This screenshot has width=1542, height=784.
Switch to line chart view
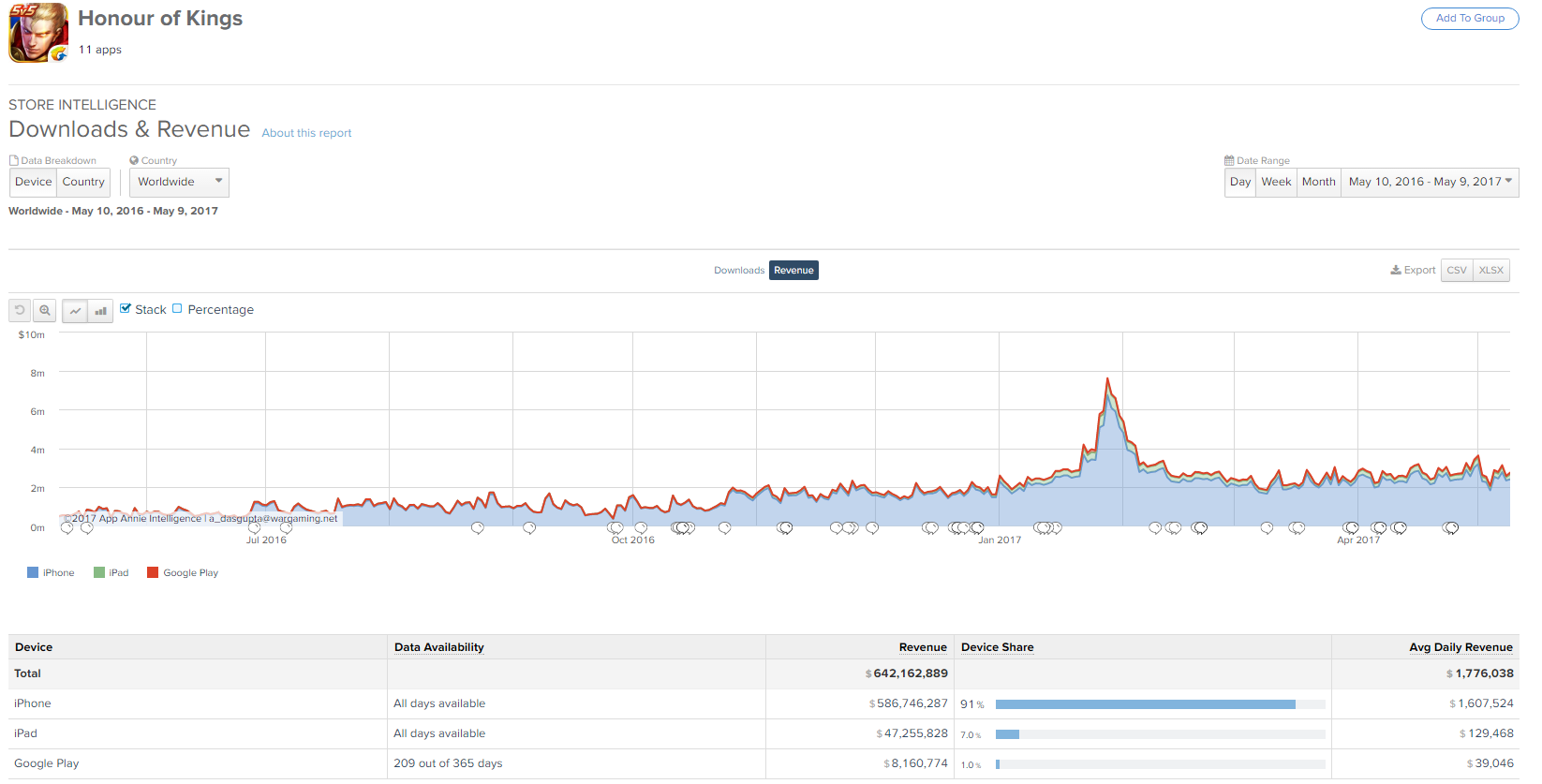[75, 311]
